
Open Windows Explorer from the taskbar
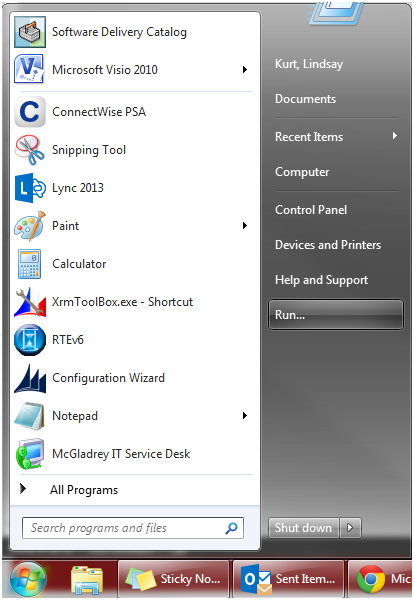87,580
